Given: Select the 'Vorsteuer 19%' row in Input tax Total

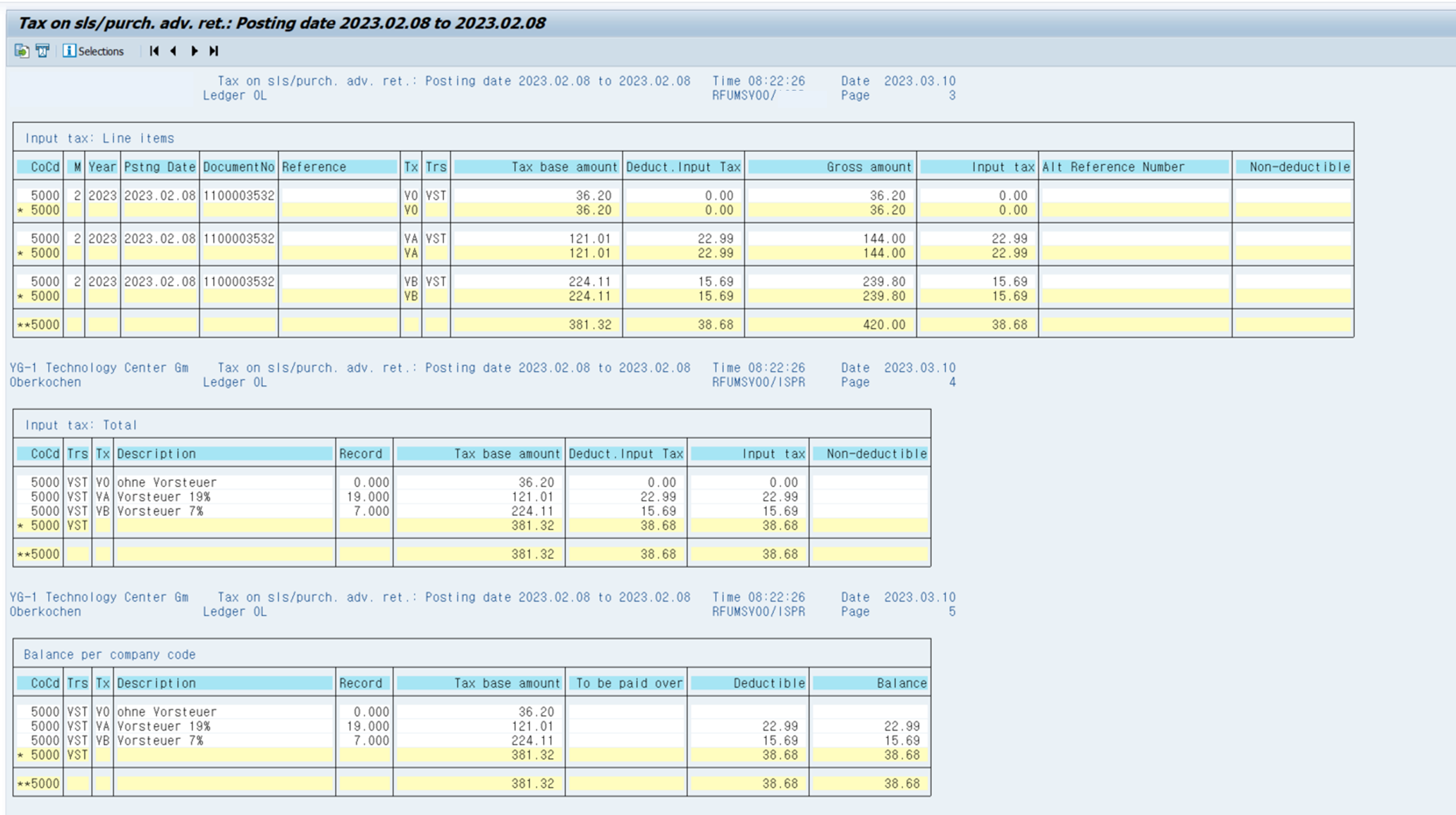Looking at the screenshot, I should coord(164,497).
